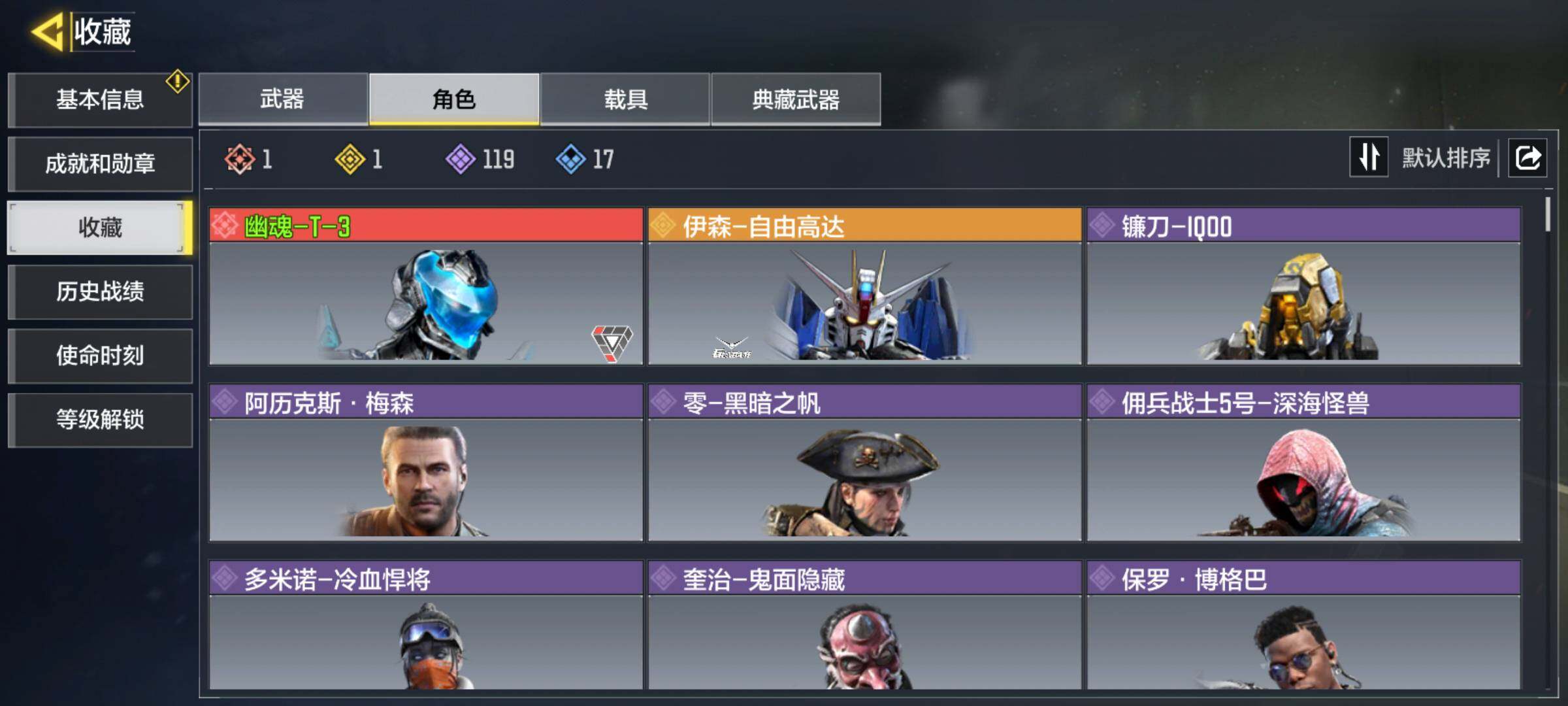1568x706 pixels.
Task: Open the 典藏武器 tab
Action: [x=796, y=99]
